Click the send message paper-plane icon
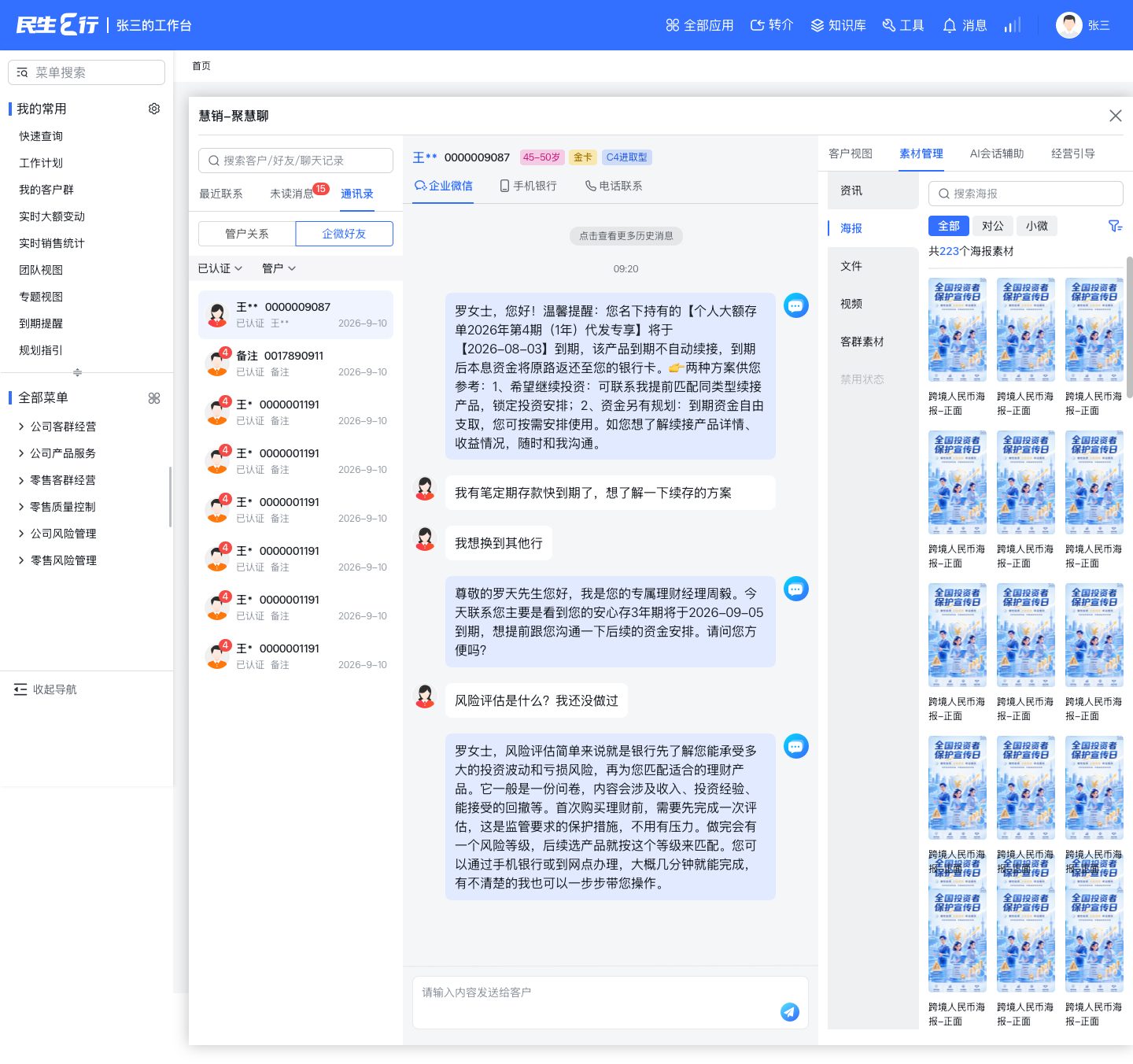Viewport: 1133px width, 1064px height. (x=790, y=1012)
